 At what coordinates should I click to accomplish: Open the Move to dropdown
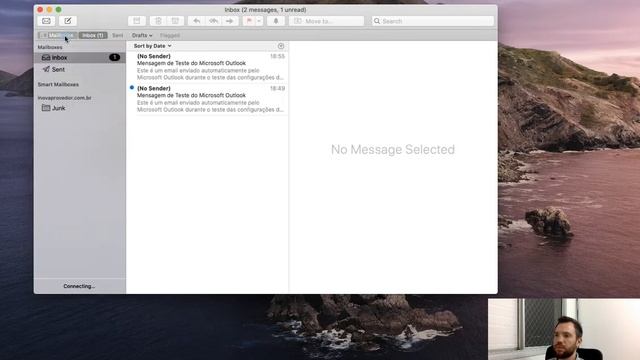327,21
